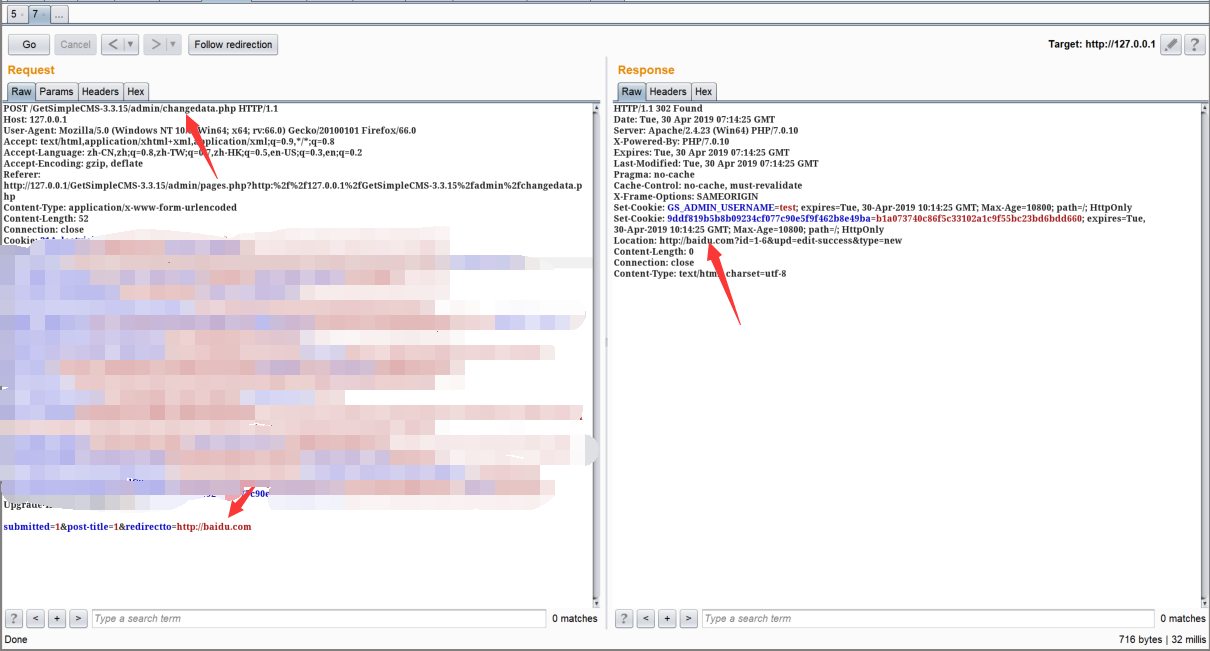
Task: Click the plus button in Response search bar
Action: 666,618
